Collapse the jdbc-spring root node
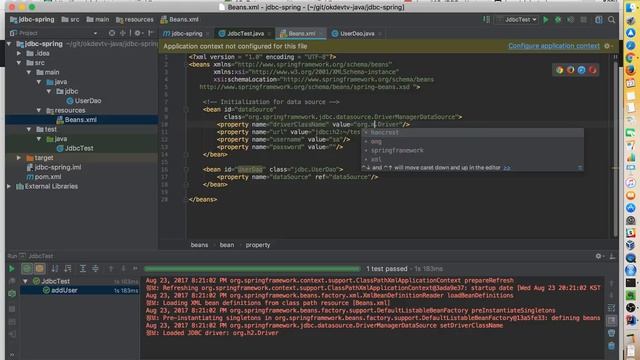This screenshot has width=640, height=360. [9, 44]
